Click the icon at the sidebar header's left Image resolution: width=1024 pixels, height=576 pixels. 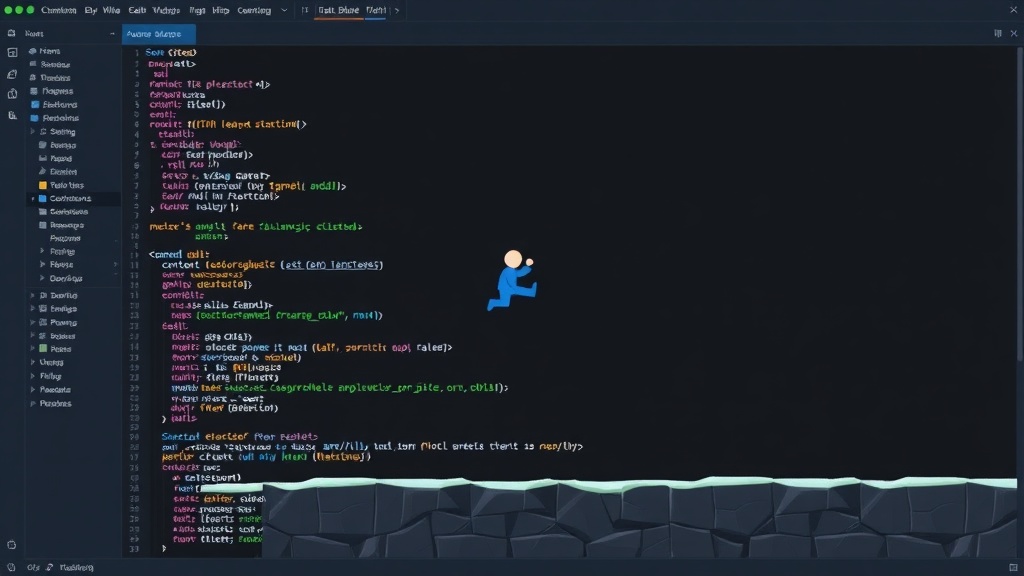[11, 33]
